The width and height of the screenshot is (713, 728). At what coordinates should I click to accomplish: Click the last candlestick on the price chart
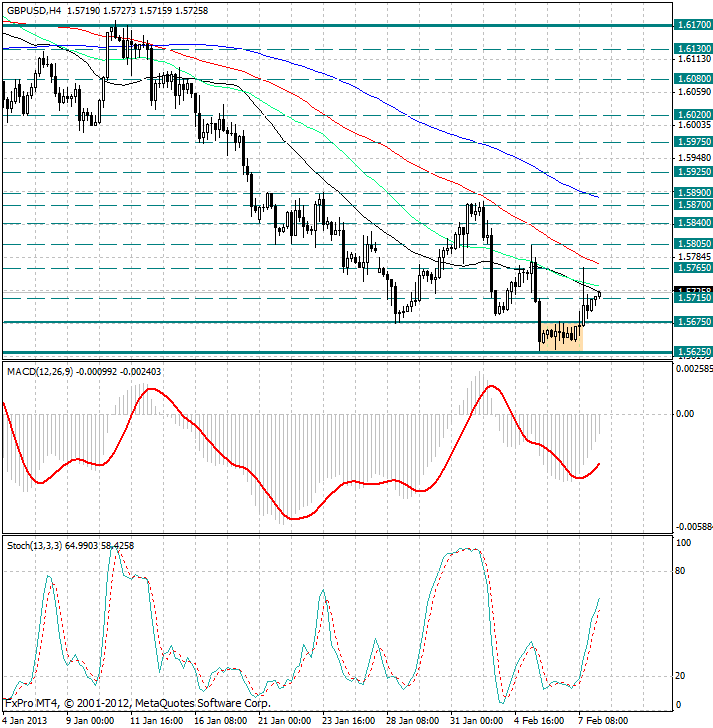[x=600, y=294]
